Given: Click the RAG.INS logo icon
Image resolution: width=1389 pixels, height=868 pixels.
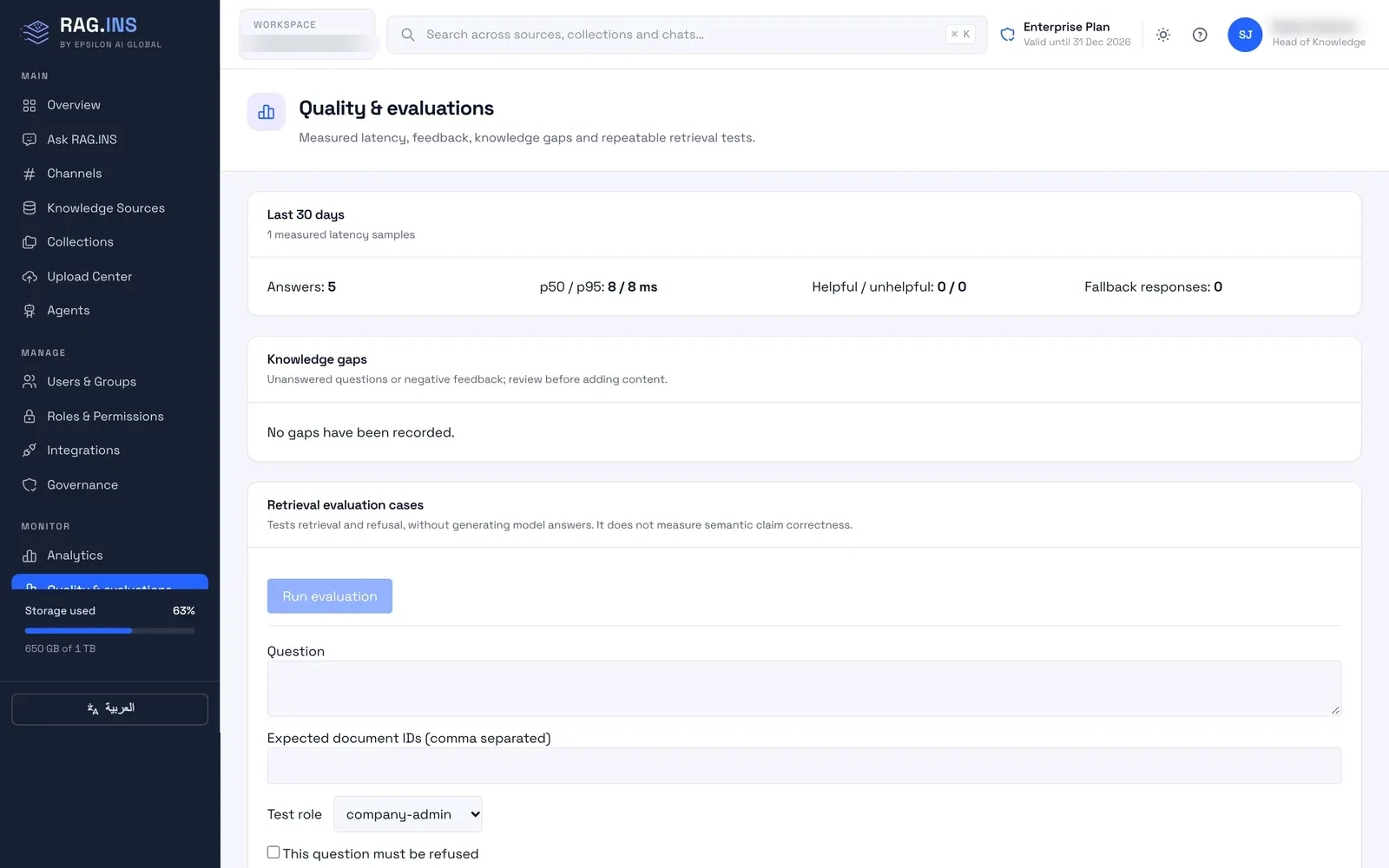Looking at the screenshot, I should [36, 32].
